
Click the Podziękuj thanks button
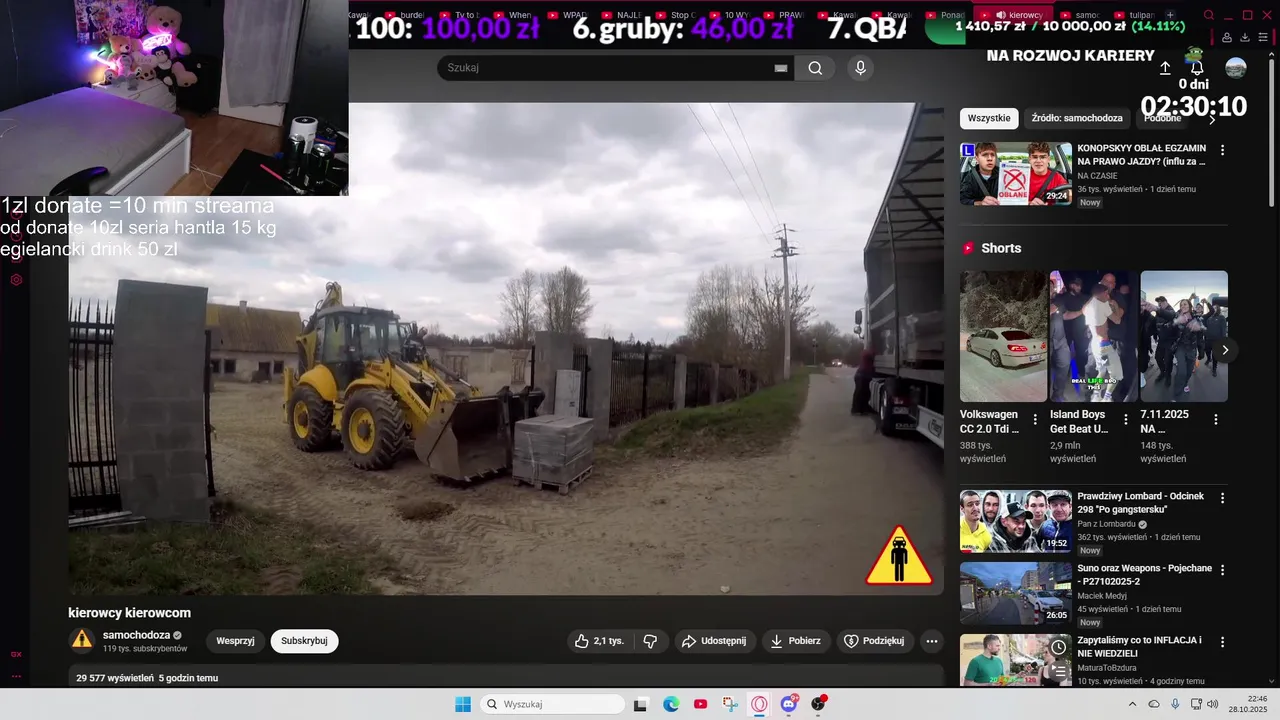[x=875, y=641]
